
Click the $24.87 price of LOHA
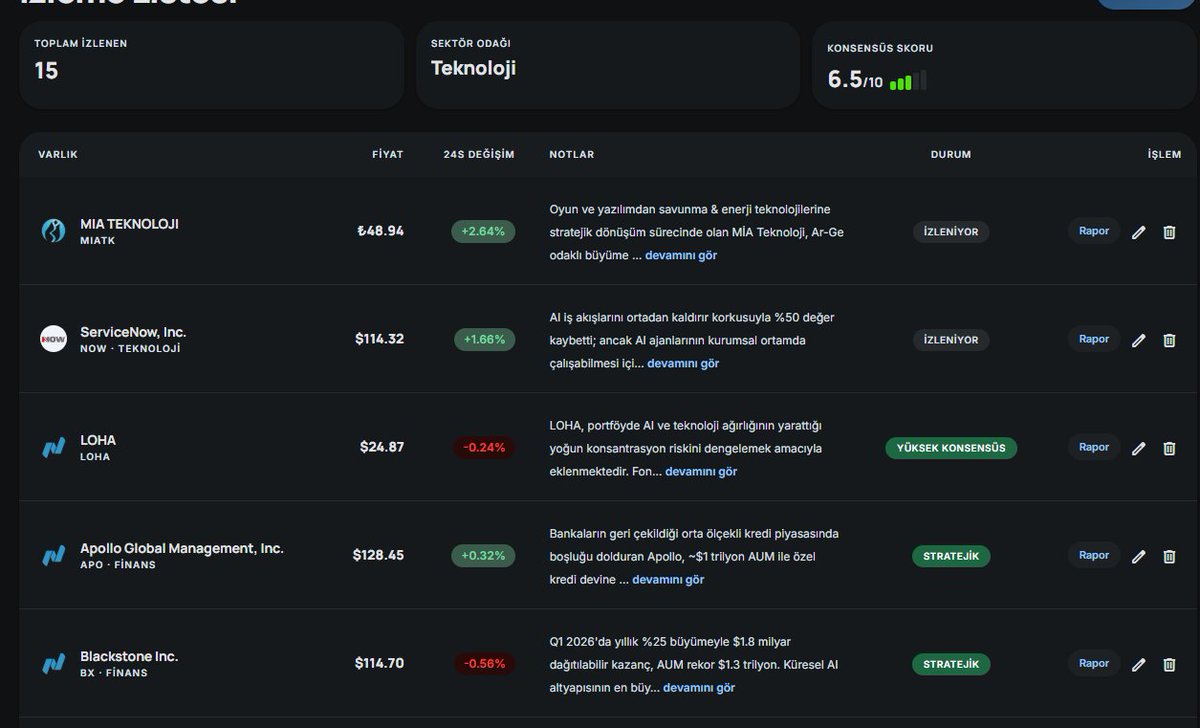pyautogui.click(x=382, y=447)
